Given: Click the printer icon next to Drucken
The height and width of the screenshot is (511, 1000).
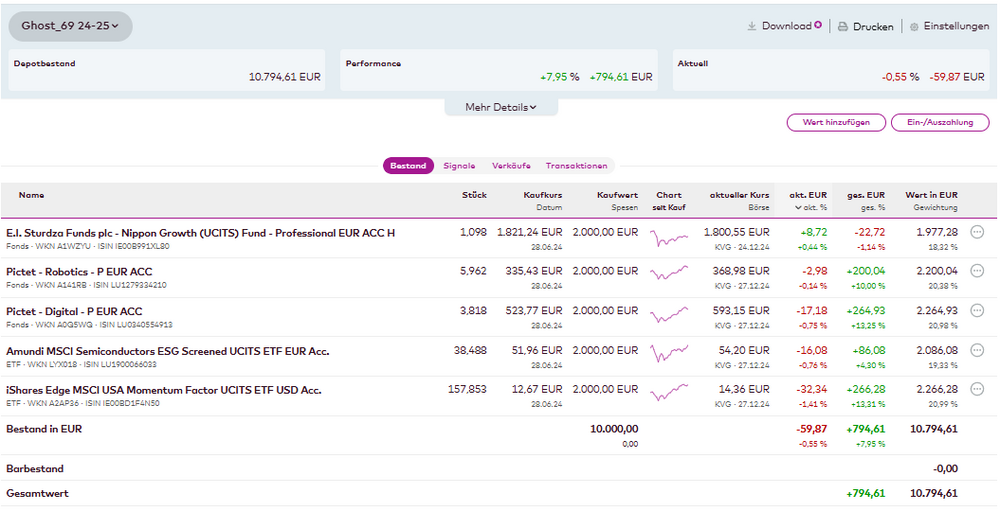Looking at the screenshot, I should pos(843,27).
